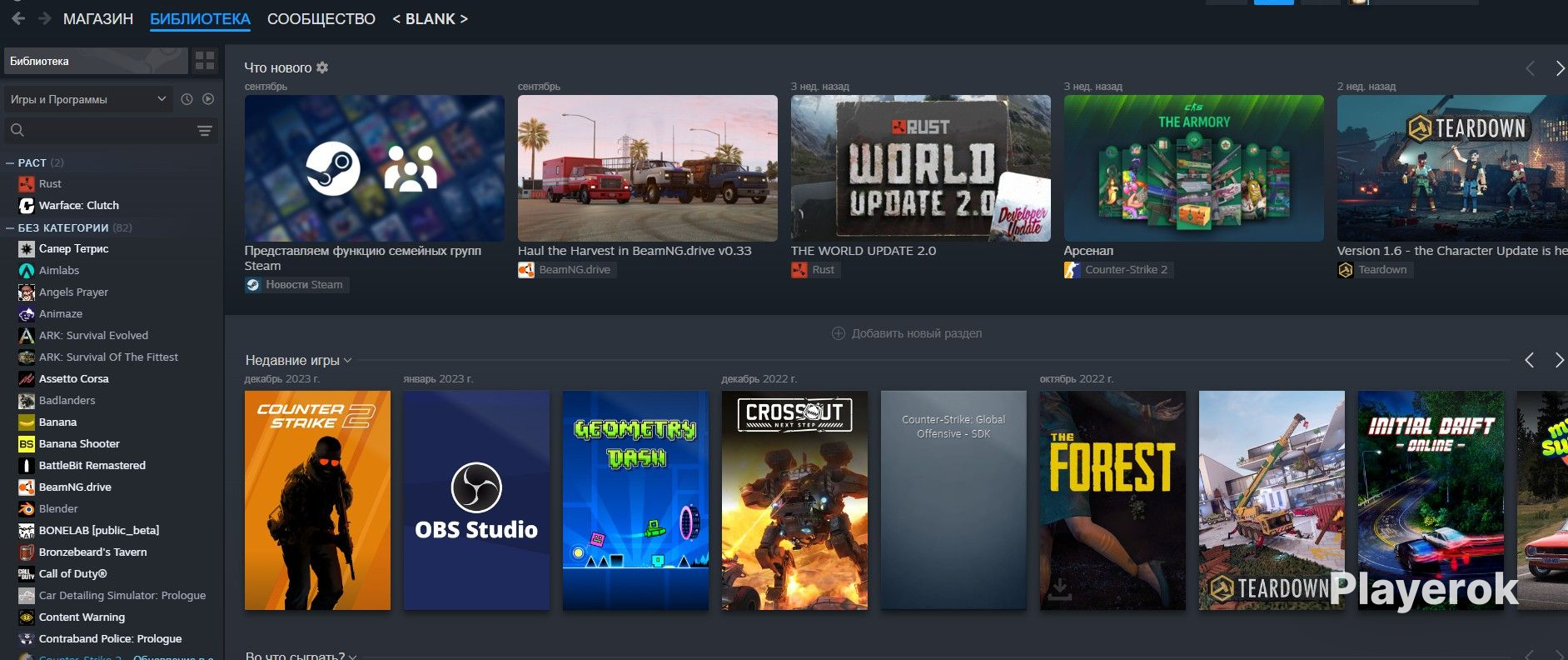
Task: Show previous What's New items
Action: 1530,68
